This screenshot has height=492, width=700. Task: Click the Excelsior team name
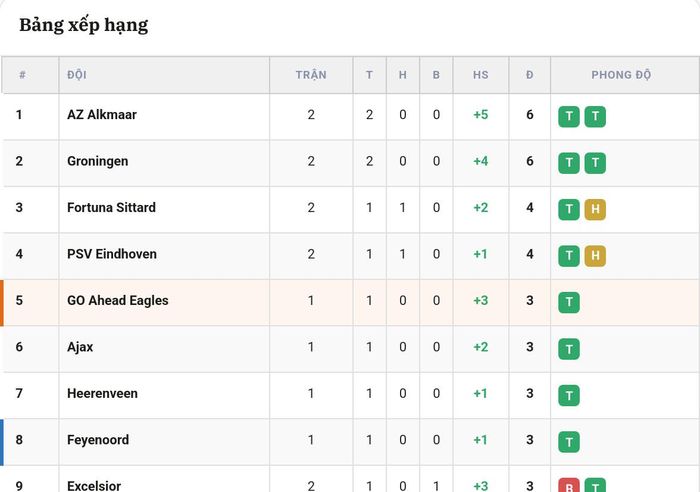(x=94, y=485)
